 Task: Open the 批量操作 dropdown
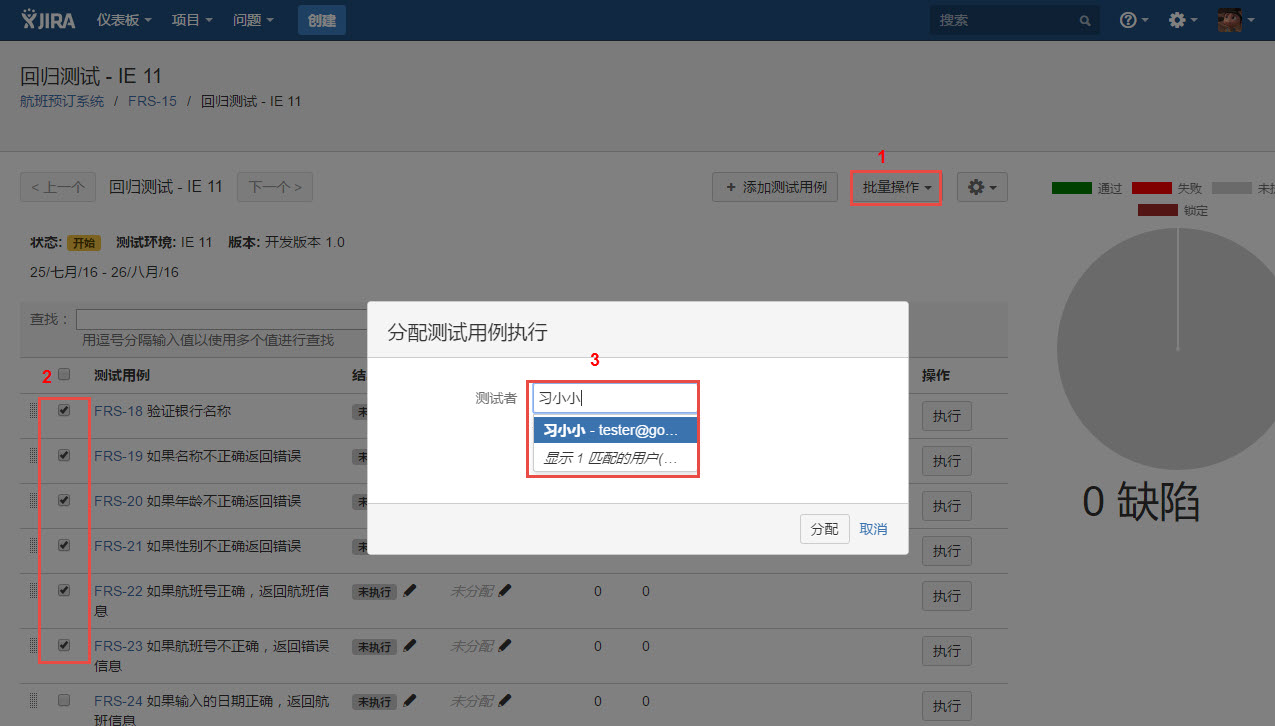(896, 187)
